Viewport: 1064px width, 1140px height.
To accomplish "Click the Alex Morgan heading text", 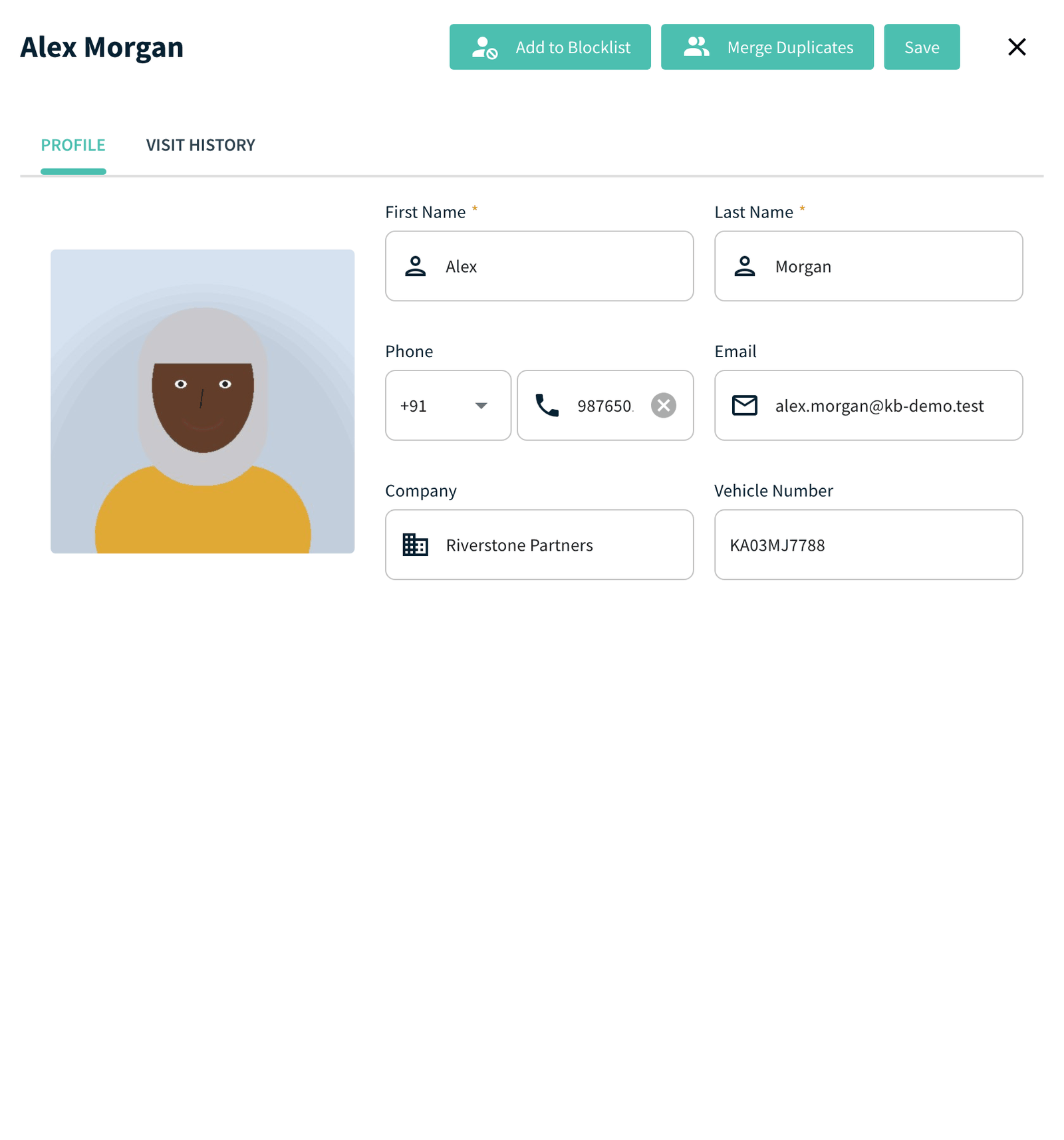I will coord(102,48).
